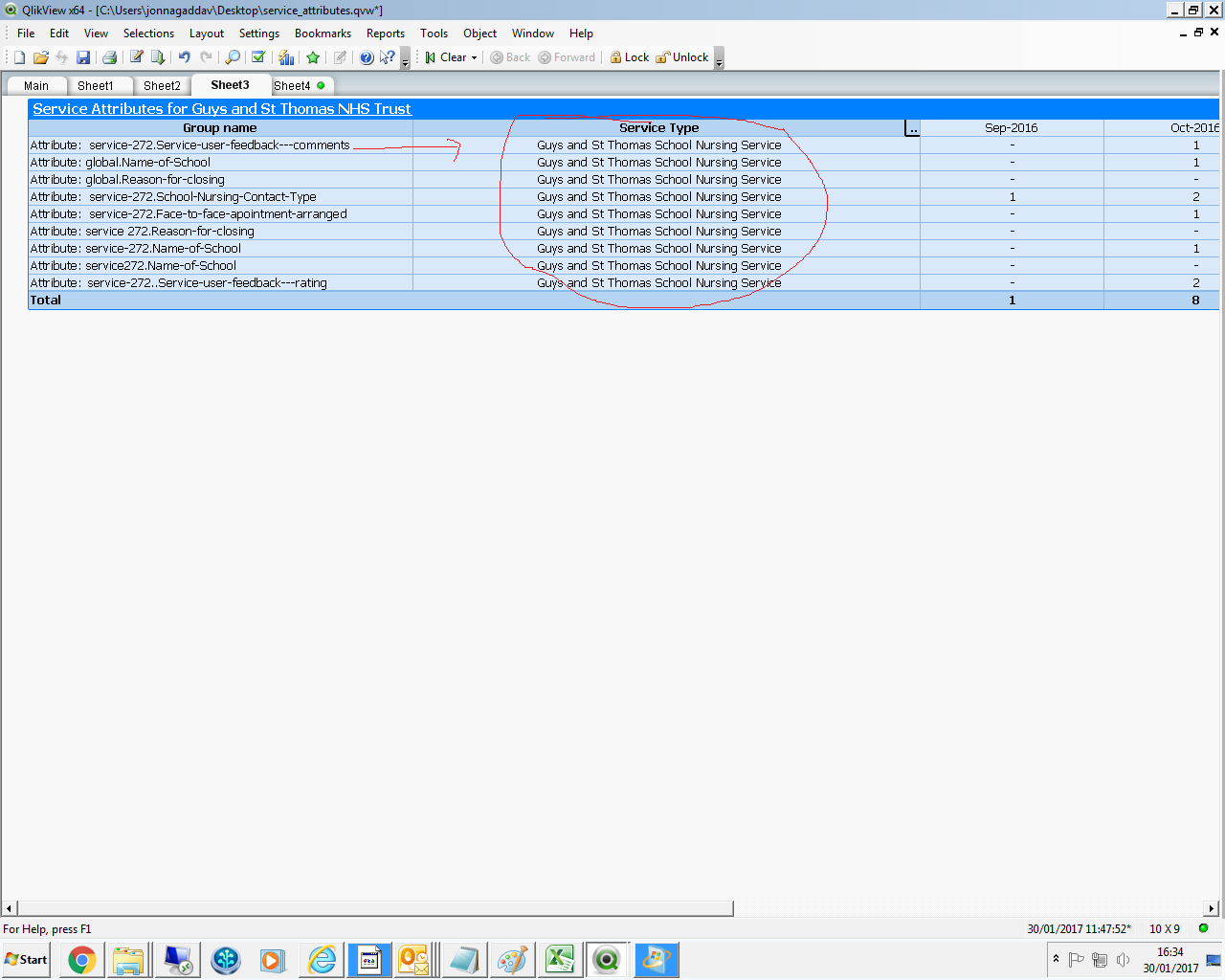Click the Total row label
This screenshot has height=980, width=1225.
pos(46,301)
